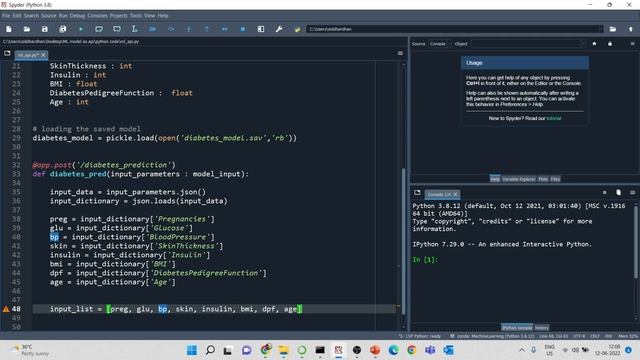Open the Source menu

[x=49, y=16]
